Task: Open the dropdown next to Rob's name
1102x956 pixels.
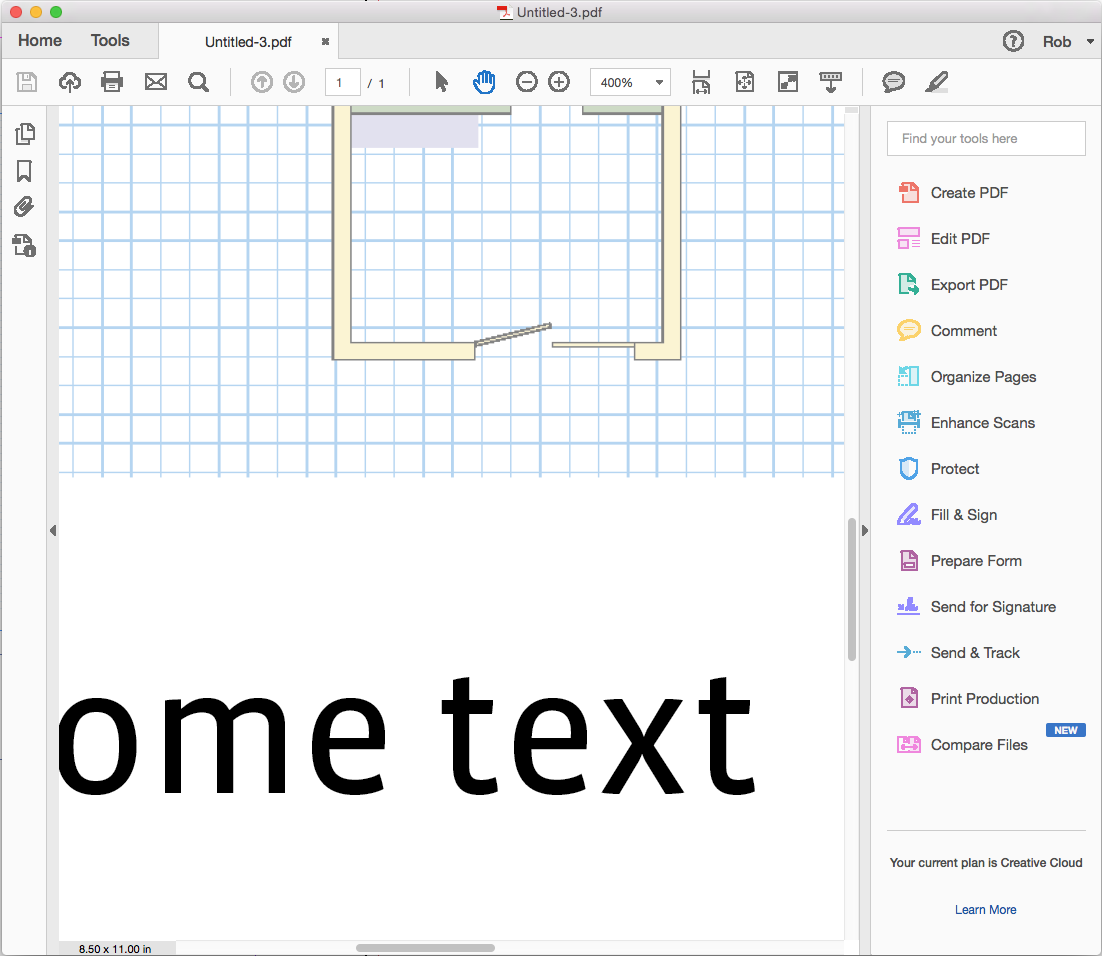Action: 1089,41
